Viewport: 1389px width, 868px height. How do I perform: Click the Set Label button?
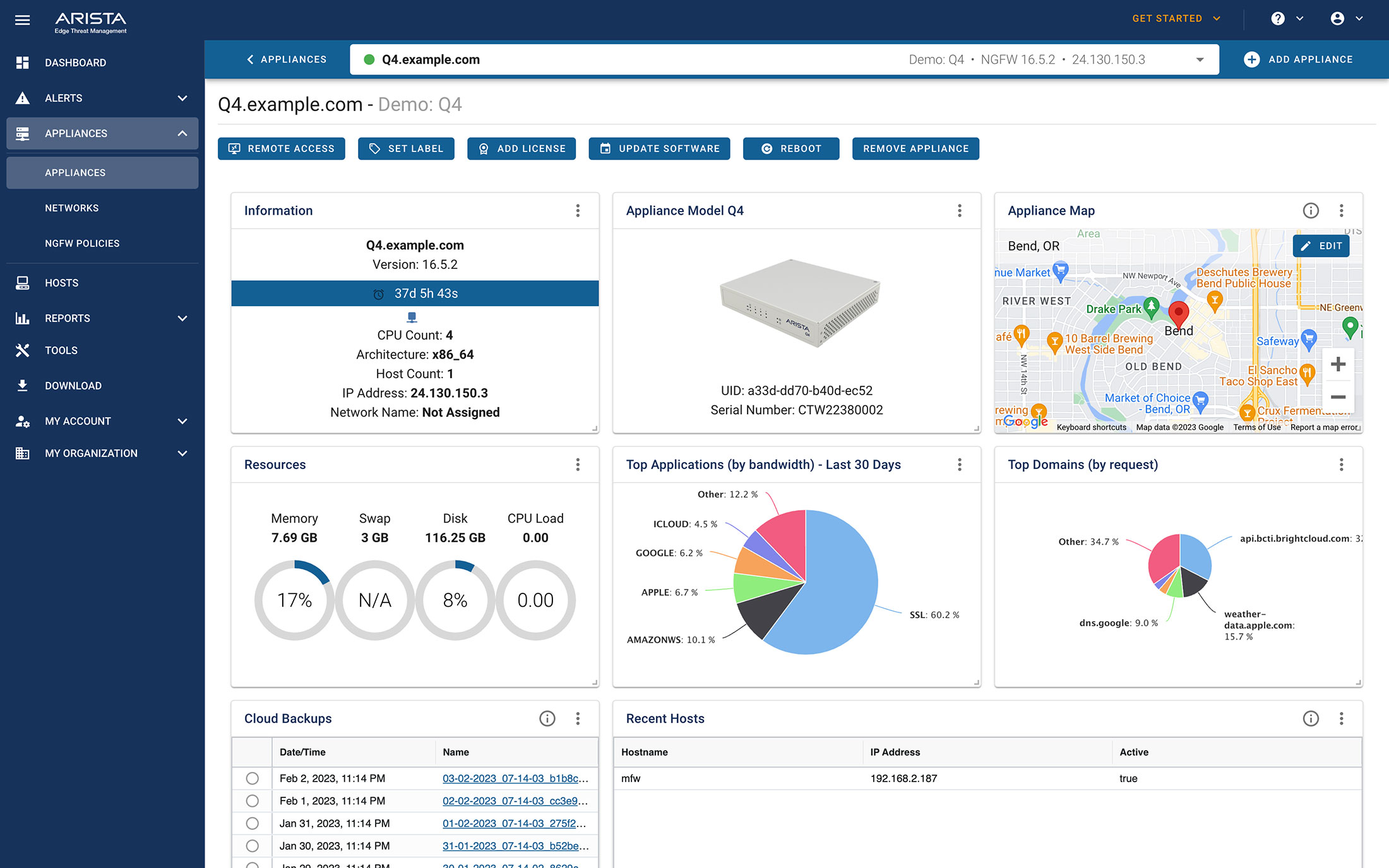(x=406, y=148)
